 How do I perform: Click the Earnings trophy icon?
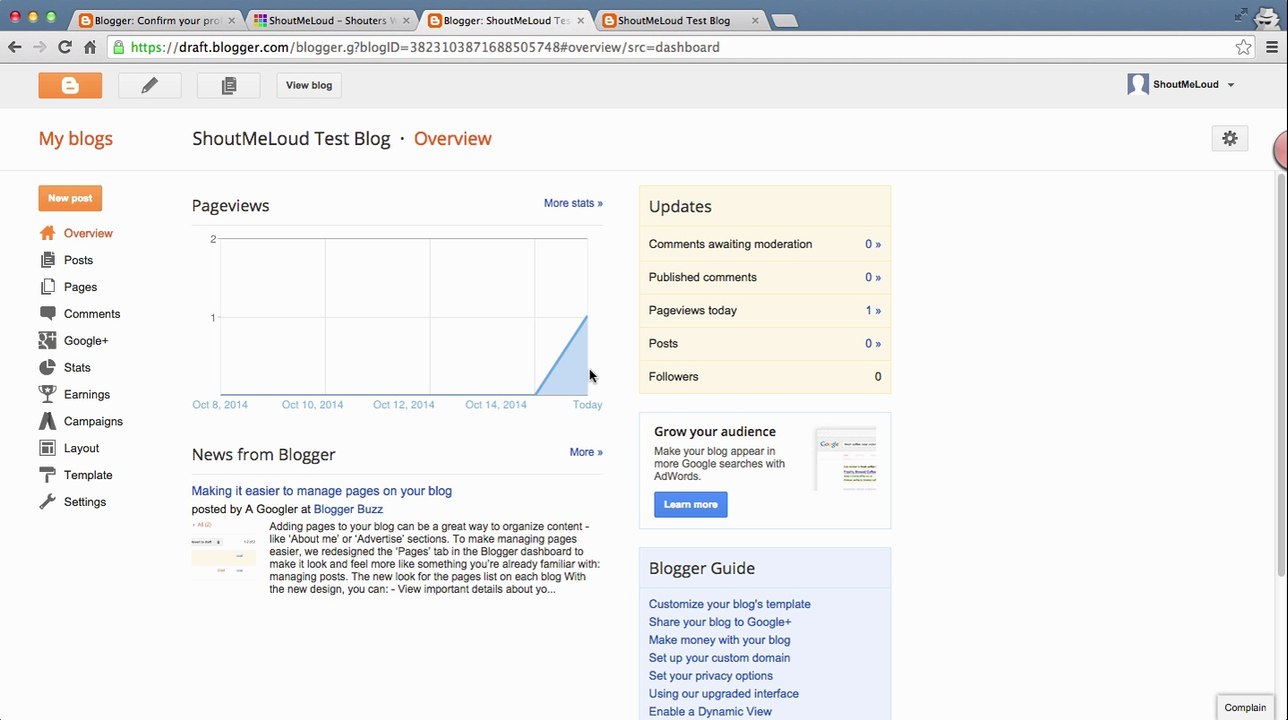point(47,395)
